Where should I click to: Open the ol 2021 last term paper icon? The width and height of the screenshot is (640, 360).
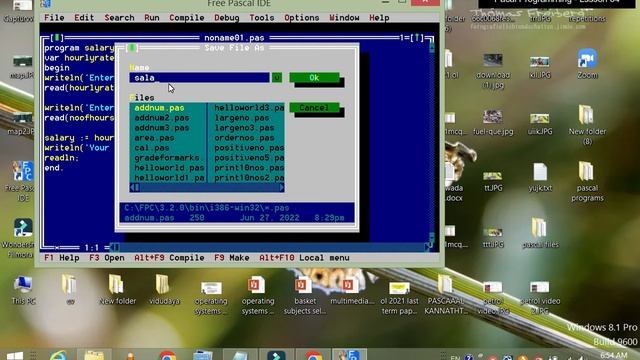tap(400, 297)
